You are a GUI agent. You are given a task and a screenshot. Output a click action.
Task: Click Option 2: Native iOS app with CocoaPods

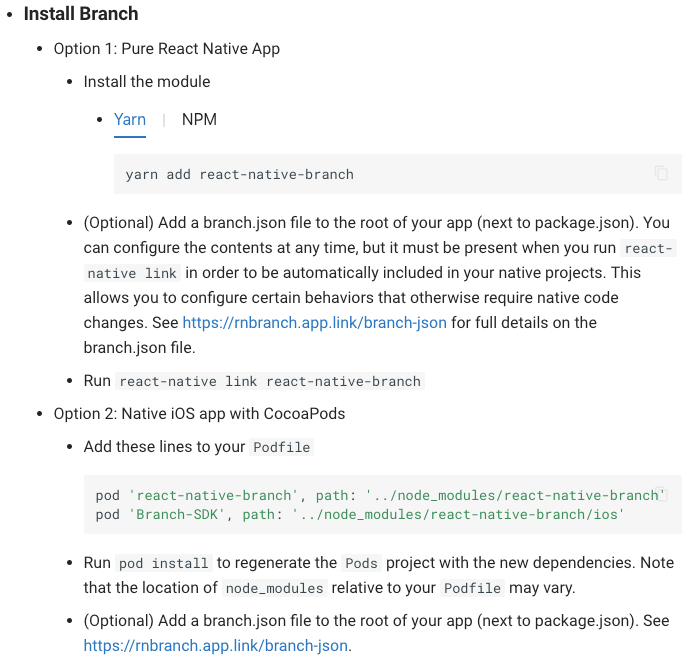pos(199,414)
